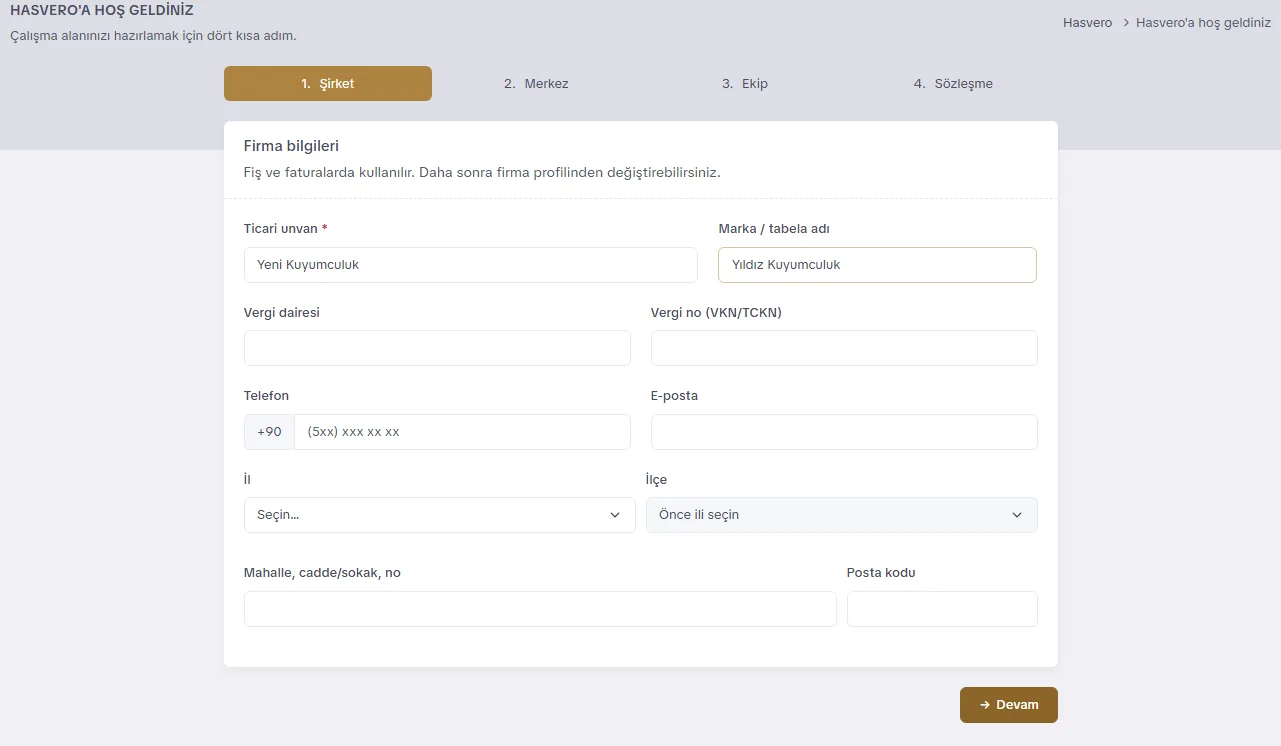Click the HASVERO'A HOŞ GELDİNİZ title

[102, 11]
